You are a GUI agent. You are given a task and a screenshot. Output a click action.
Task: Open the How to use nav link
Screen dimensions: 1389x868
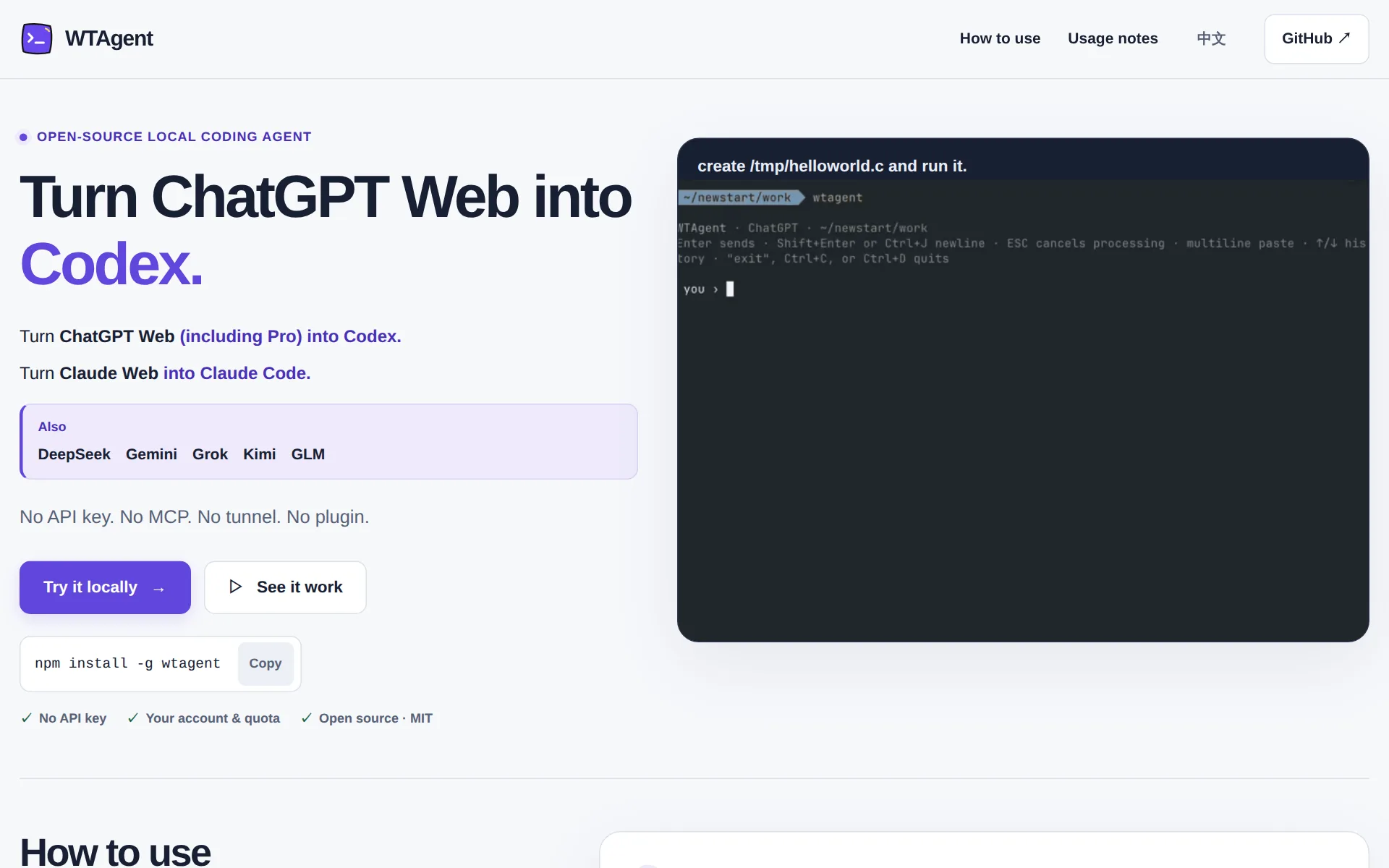pyautogui.click(x=1000, y=38)
